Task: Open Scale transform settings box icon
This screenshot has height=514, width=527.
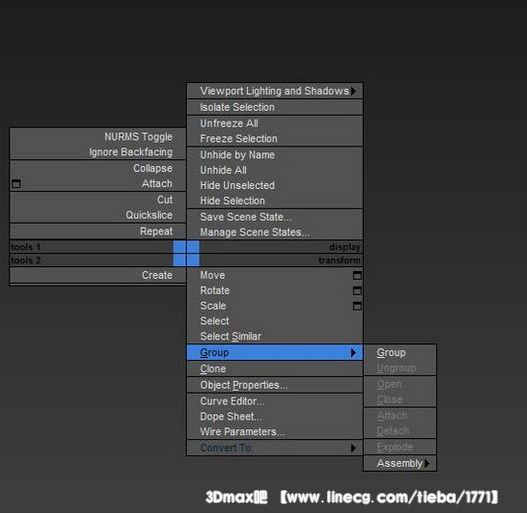Action: (x=357, y=306)
